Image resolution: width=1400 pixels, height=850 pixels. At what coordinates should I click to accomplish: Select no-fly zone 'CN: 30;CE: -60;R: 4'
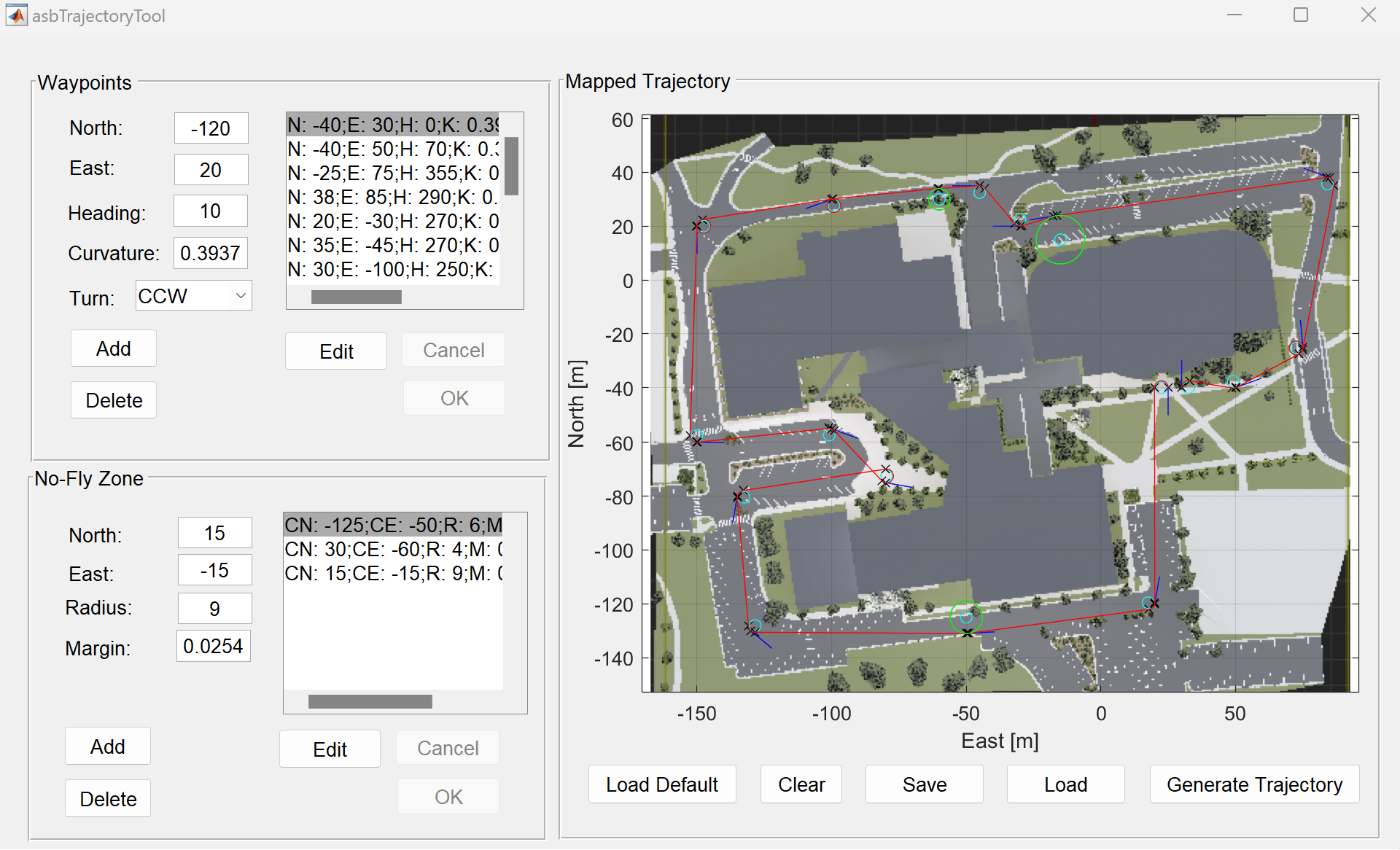386,549
